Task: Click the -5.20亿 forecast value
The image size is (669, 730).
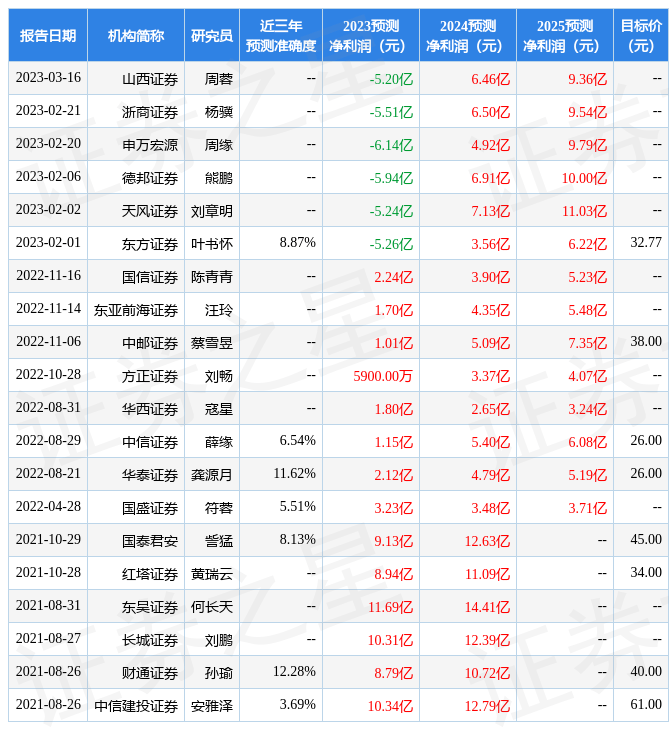Action: tap(391, 79)
